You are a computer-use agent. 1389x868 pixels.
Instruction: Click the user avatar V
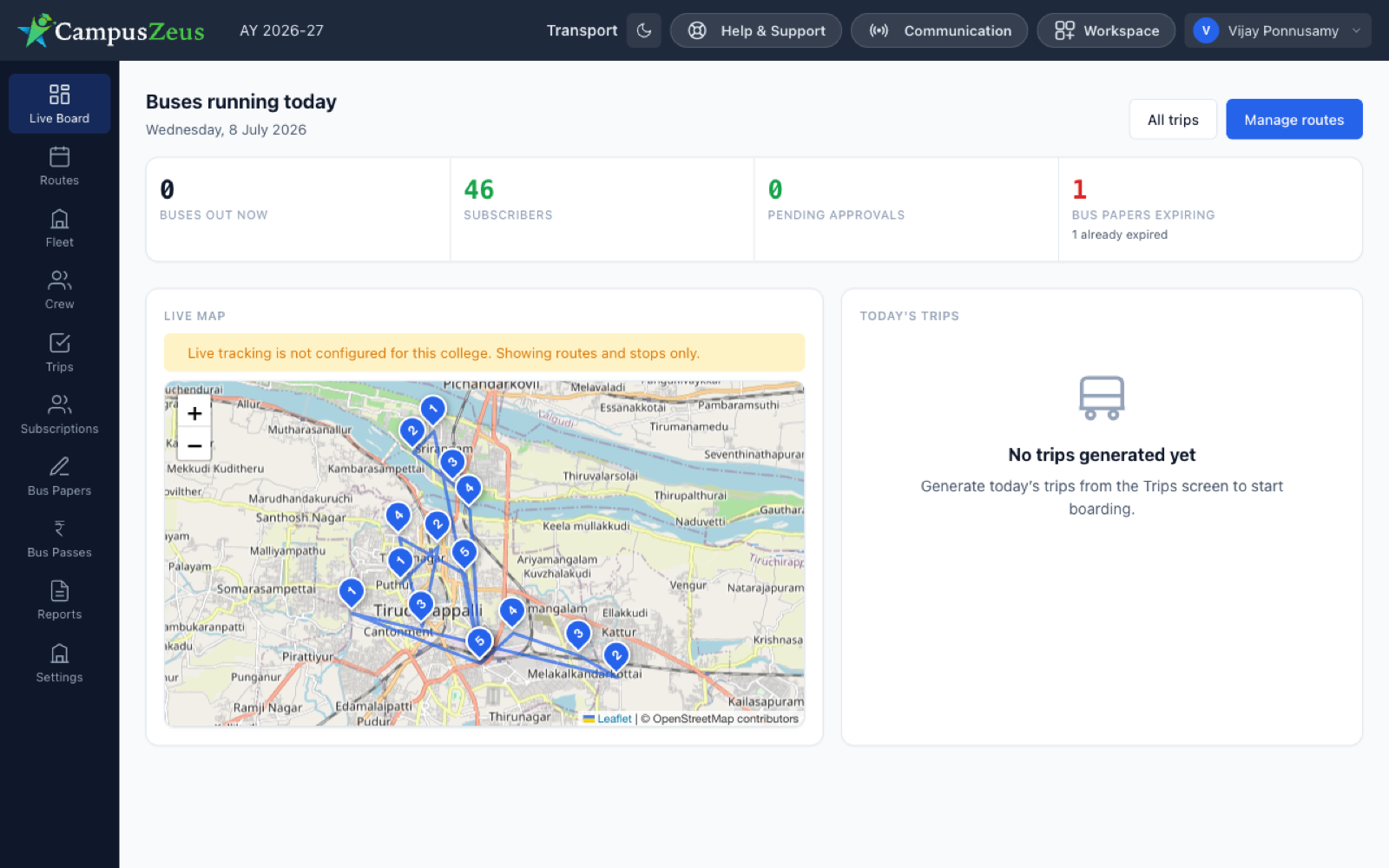click(x=1206, y=30)
